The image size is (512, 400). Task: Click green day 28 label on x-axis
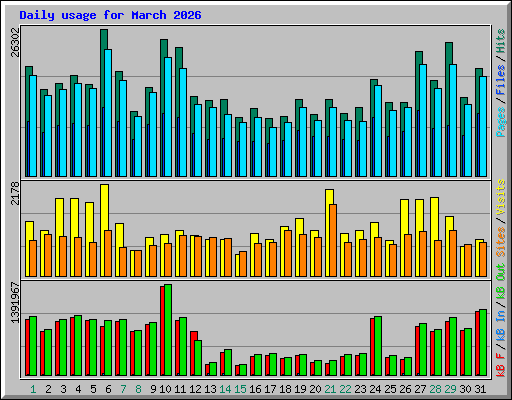coord(435,389)
